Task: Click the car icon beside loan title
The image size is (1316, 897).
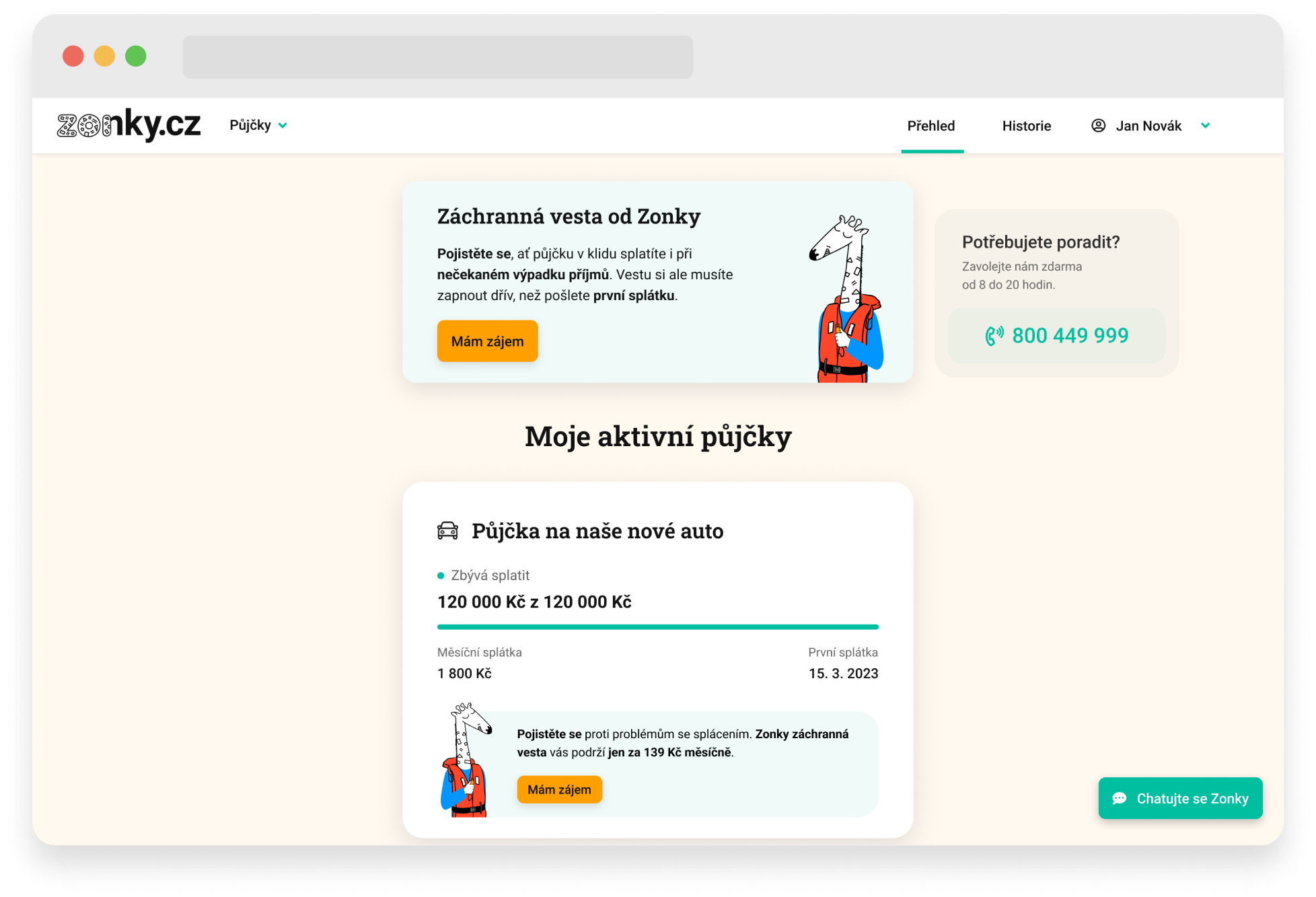Action: coord(447,531)
